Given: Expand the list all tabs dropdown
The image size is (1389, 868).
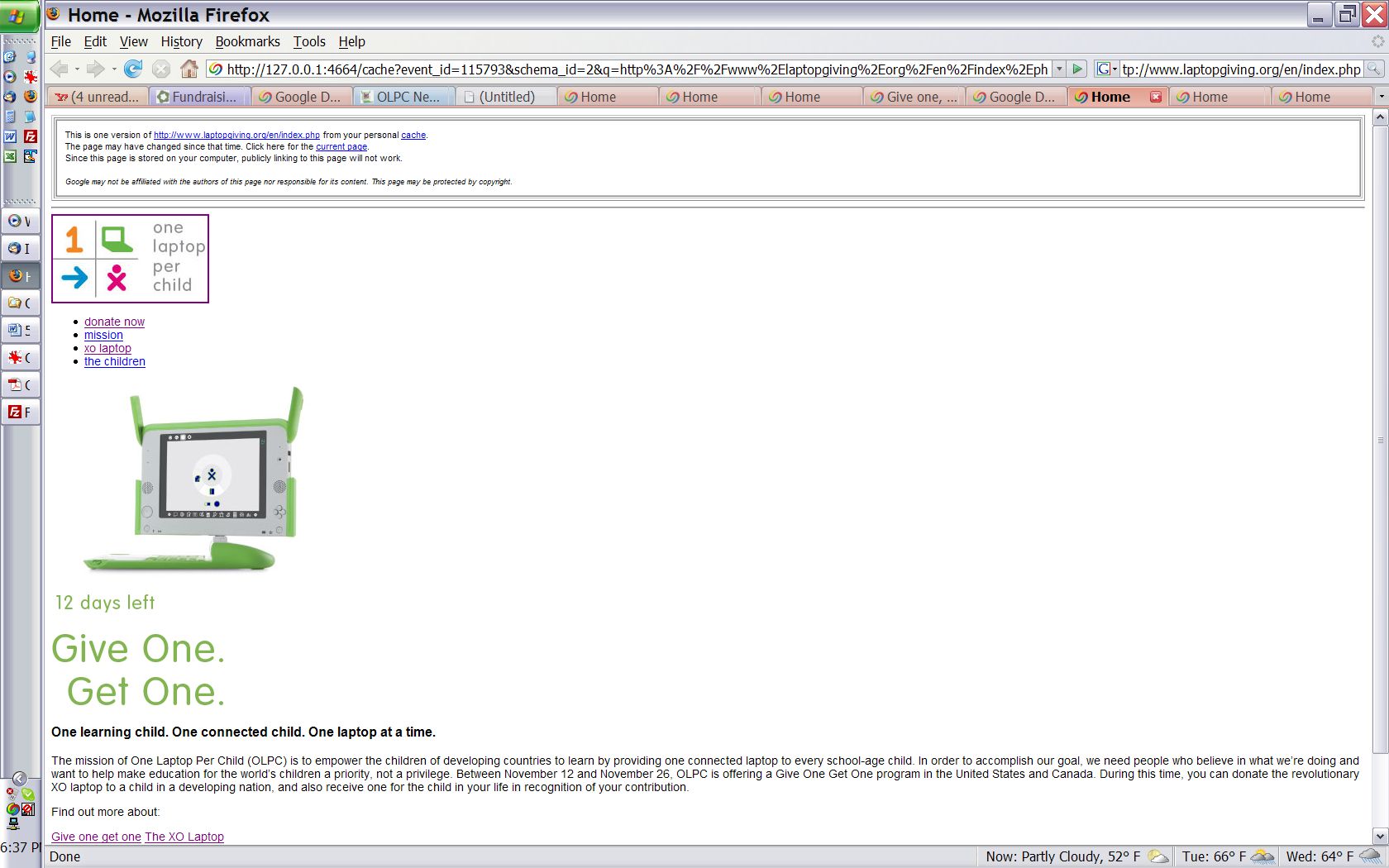Looking at the screenshot, I should (x=1380, y=97).
